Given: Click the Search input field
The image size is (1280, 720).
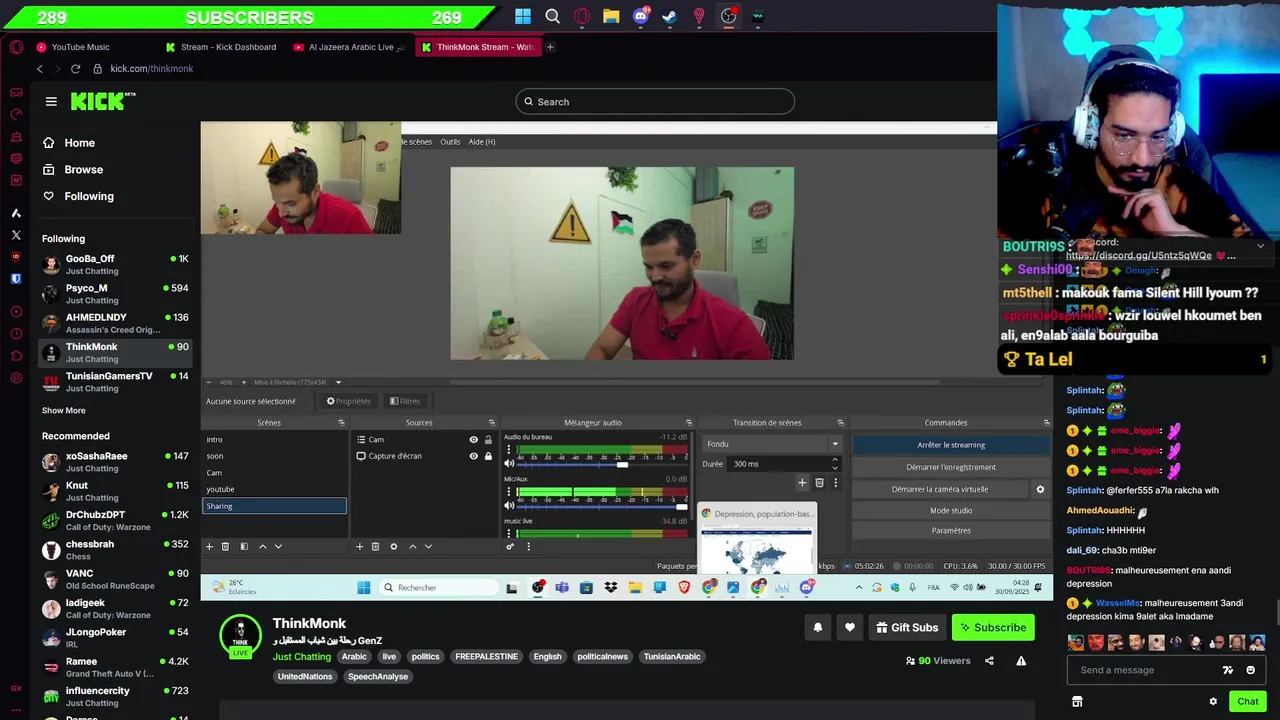Looking at the screenshot, I should pos(655,101).
